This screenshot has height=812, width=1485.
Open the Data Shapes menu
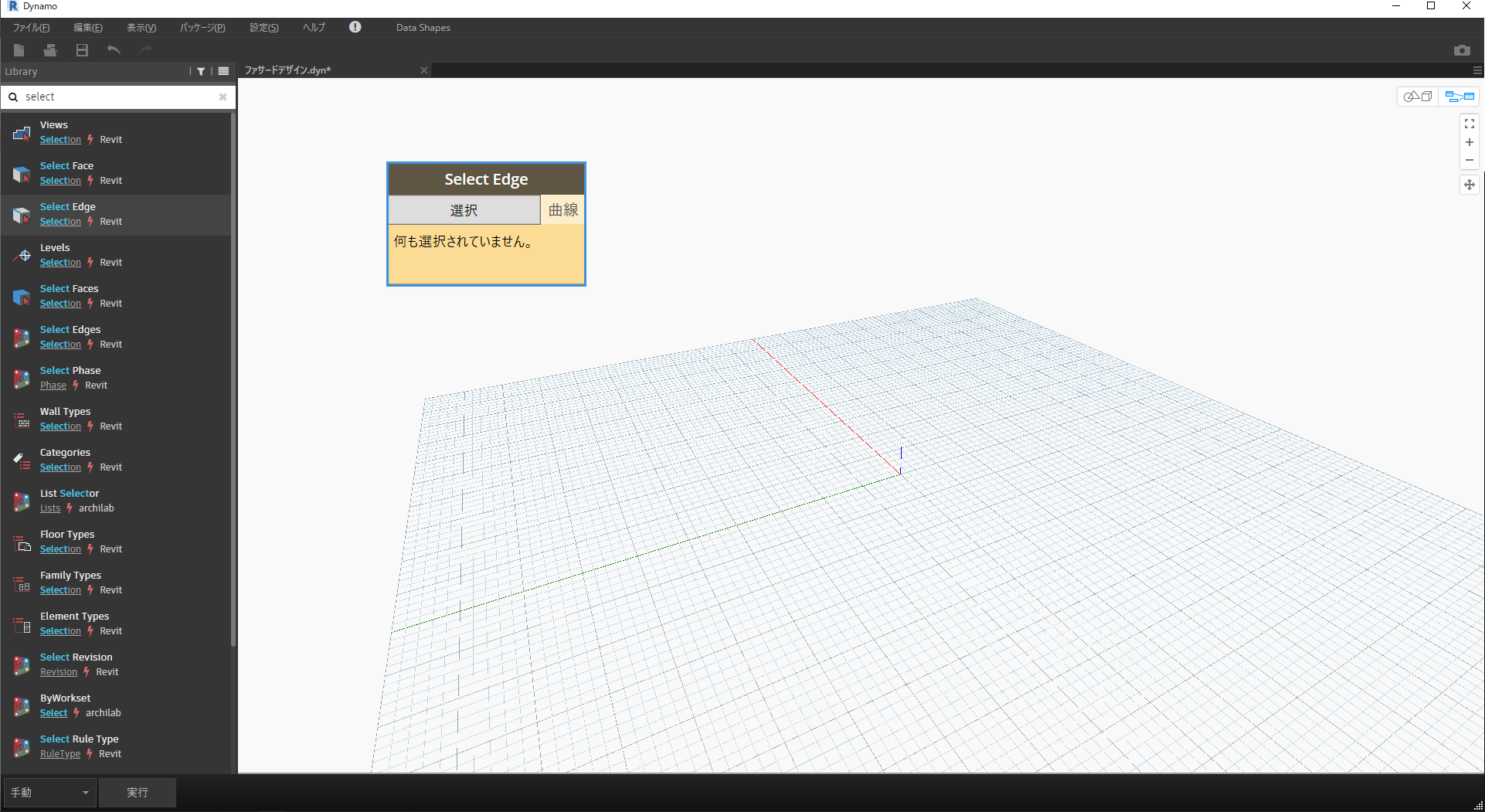(423, 28)
